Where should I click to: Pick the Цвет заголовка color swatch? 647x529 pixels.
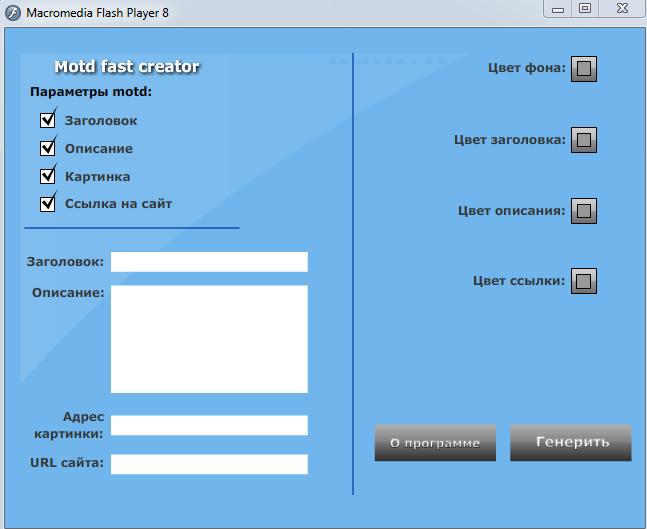pos(584,140)
